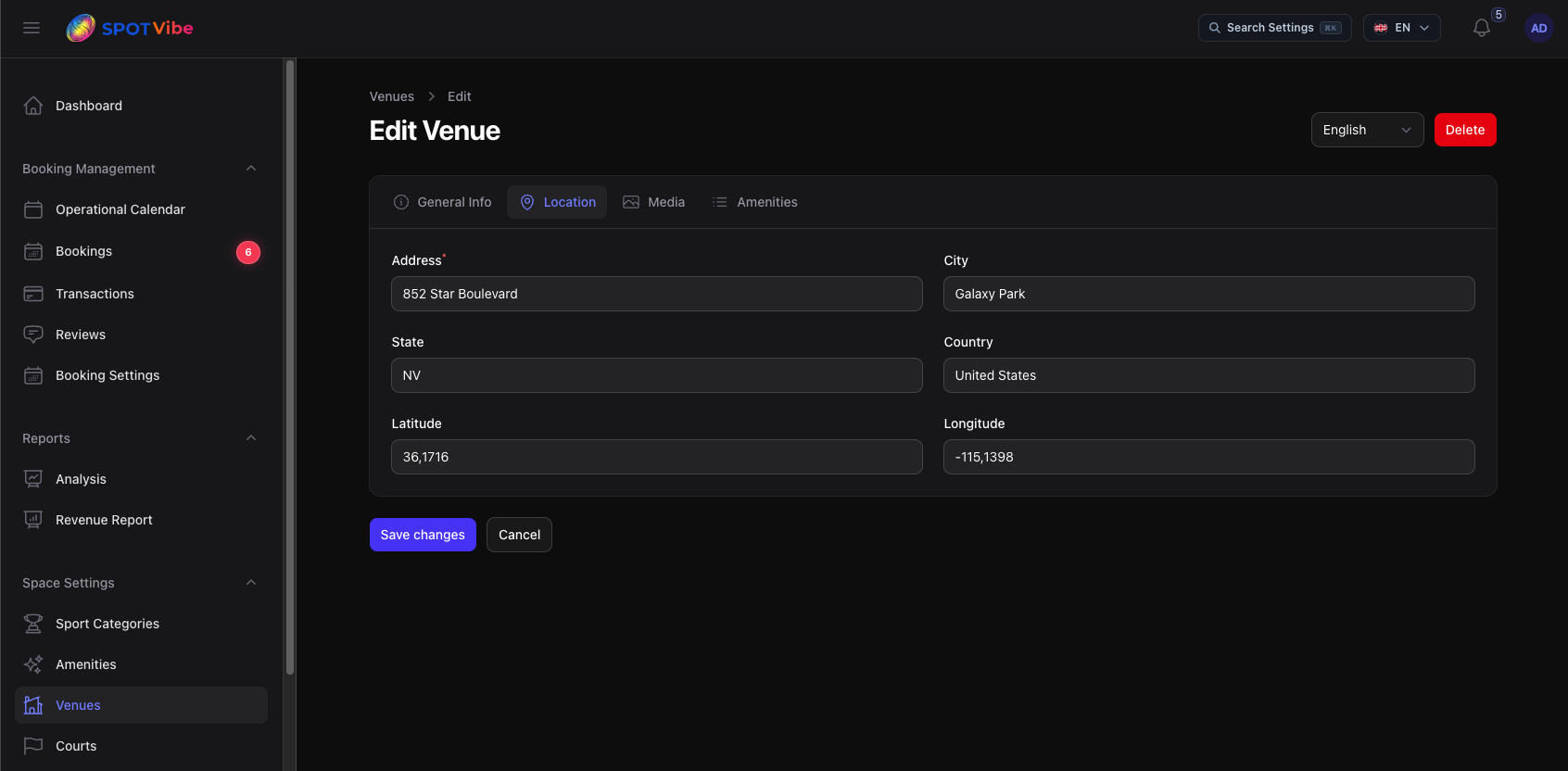The image size is (1568, 771).
Task: Click the Venues breadcrumb link
Action: (392, 96)
